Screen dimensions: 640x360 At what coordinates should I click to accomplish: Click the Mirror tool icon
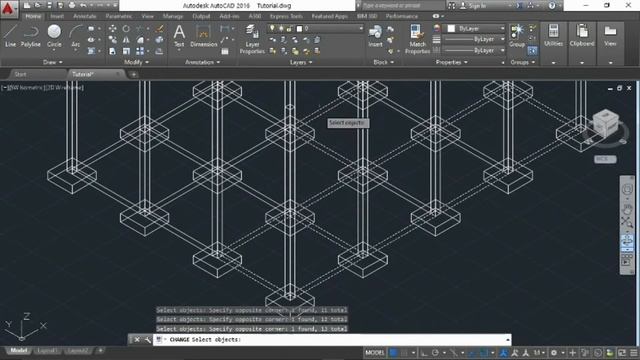(x=126, y=40)
